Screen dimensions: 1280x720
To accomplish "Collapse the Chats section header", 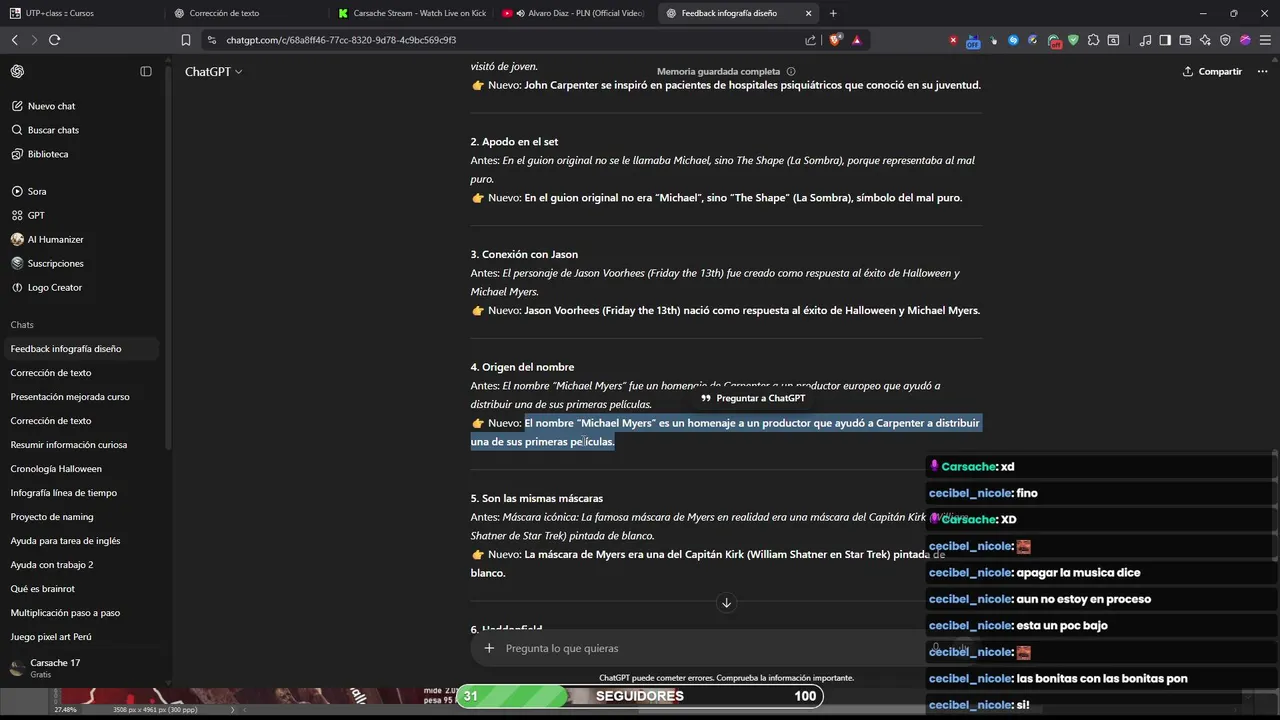I will pos(22,325).
